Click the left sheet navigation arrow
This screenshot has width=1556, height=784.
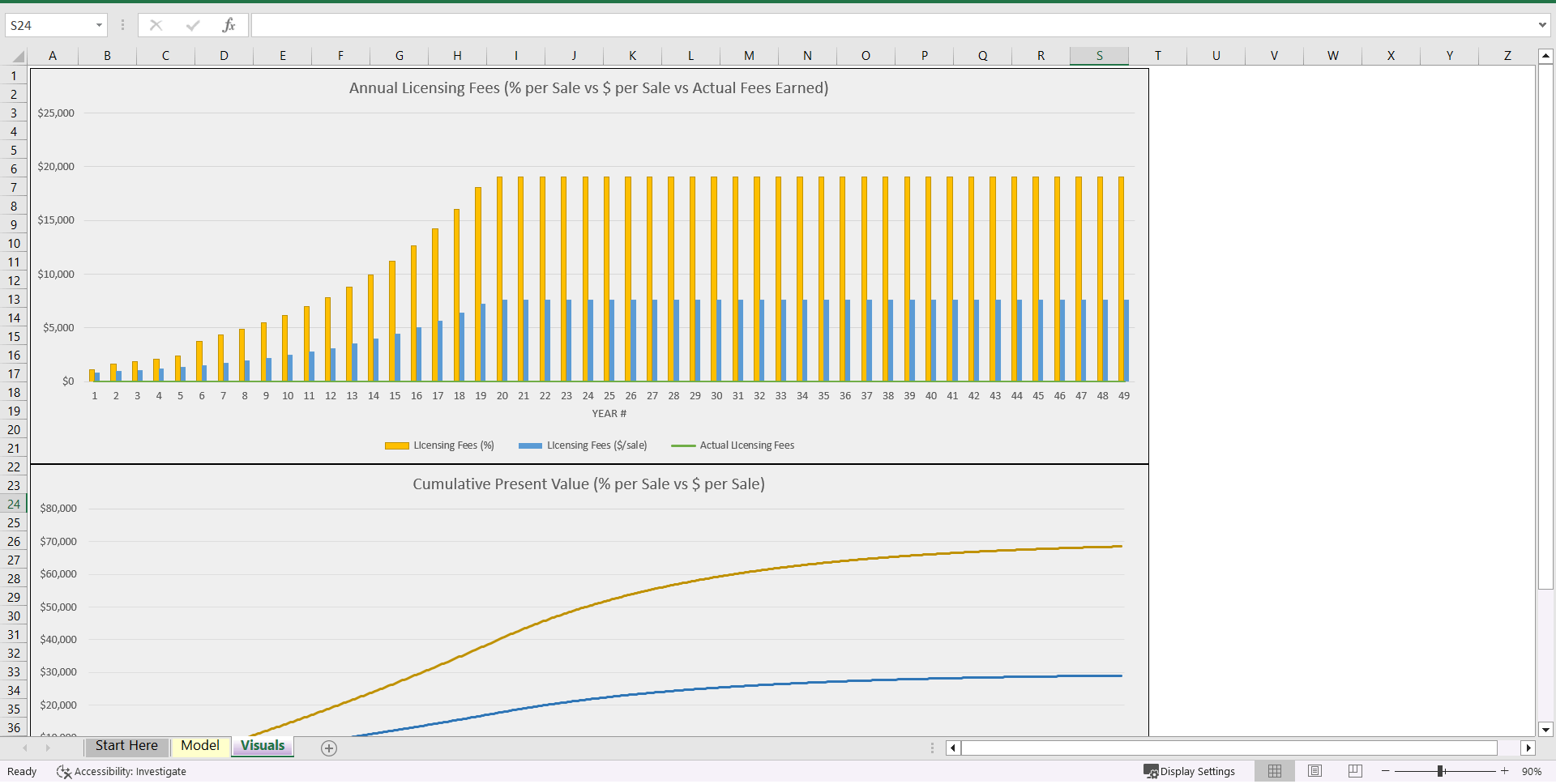[x=24, y=748]
